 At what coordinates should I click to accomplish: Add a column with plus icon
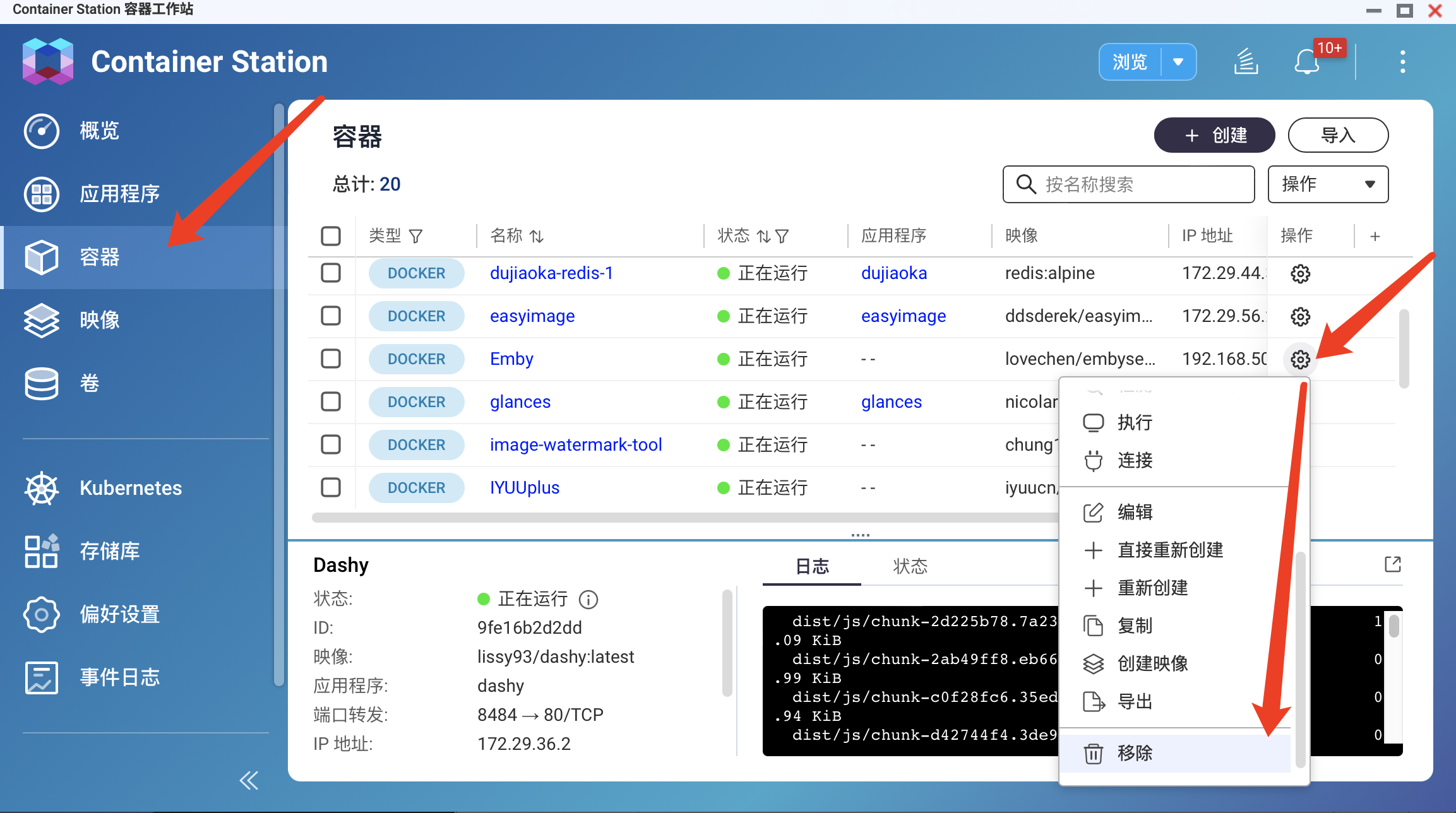1375,236
